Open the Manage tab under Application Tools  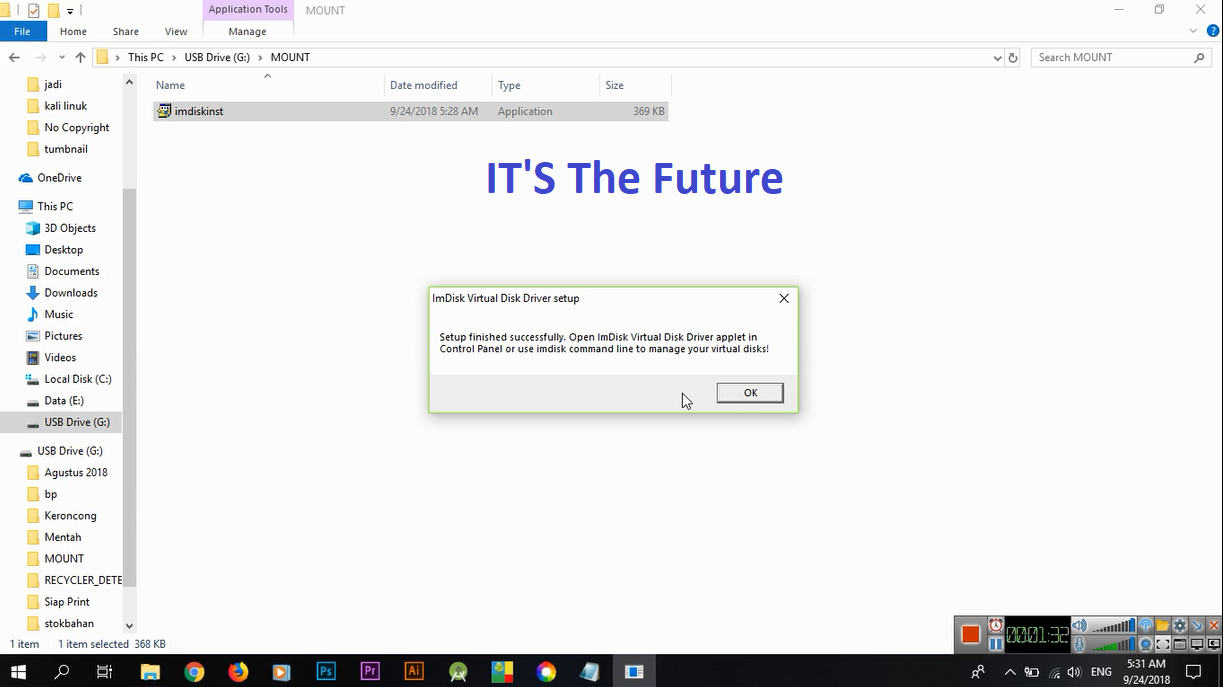click(247, 31)
